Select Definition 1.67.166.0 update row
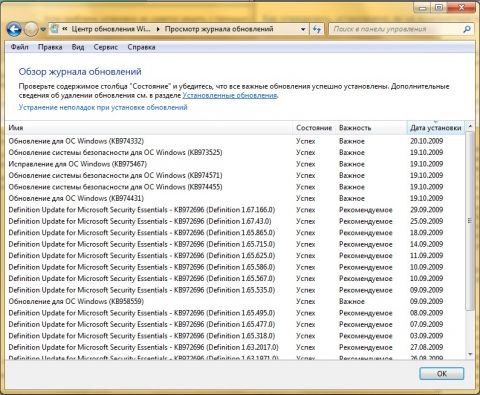480x395 pixels. click(235, 210)
